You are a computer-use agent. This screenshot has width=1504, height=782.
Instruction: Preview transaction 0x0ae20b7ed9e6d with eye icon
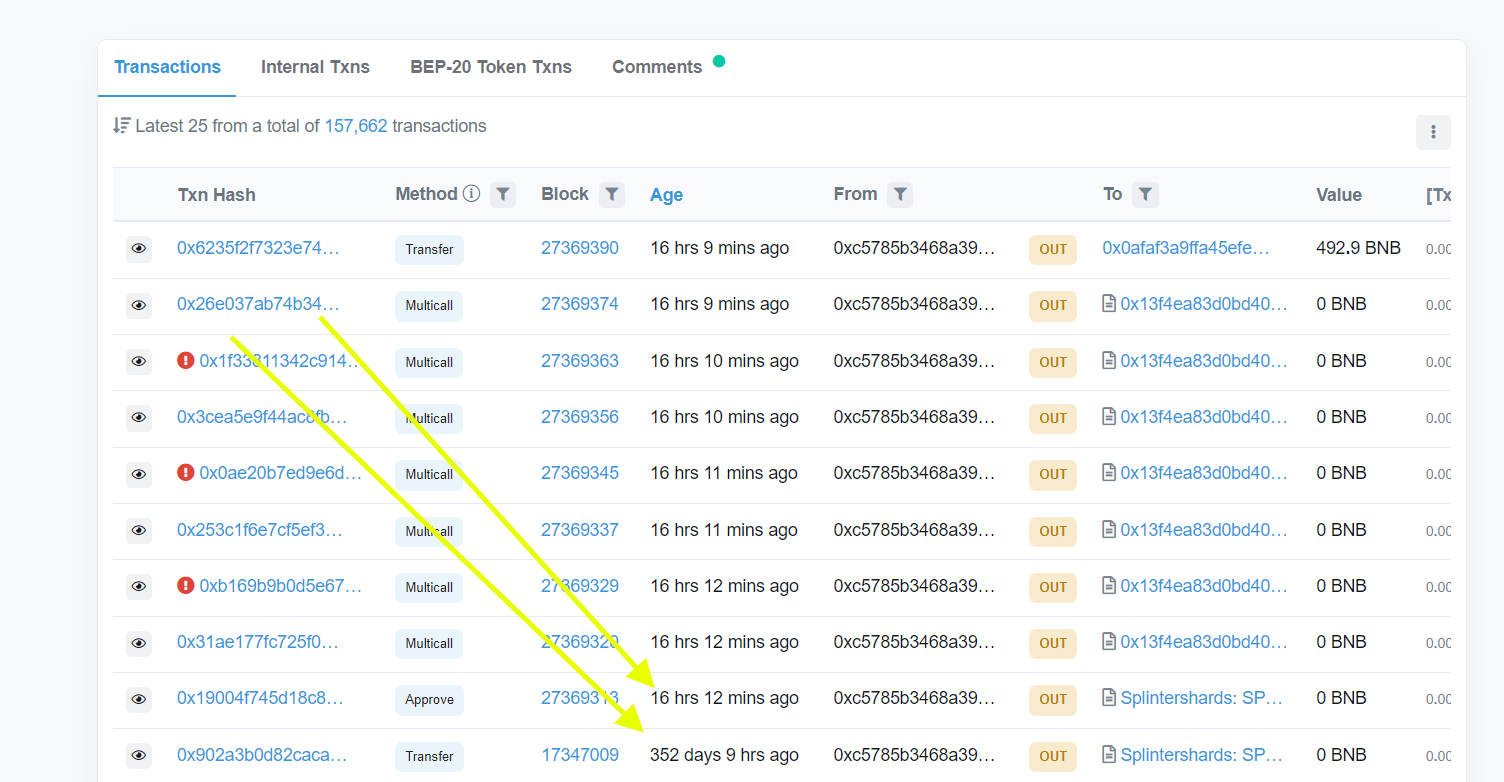(x=139, y=473)
